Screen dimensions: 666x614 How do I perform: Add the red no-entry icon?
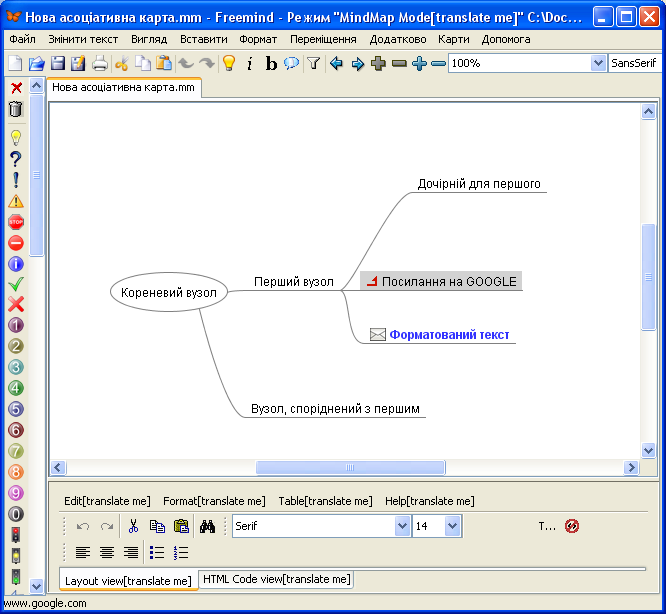pyautogui.click(x=16, y=243)
